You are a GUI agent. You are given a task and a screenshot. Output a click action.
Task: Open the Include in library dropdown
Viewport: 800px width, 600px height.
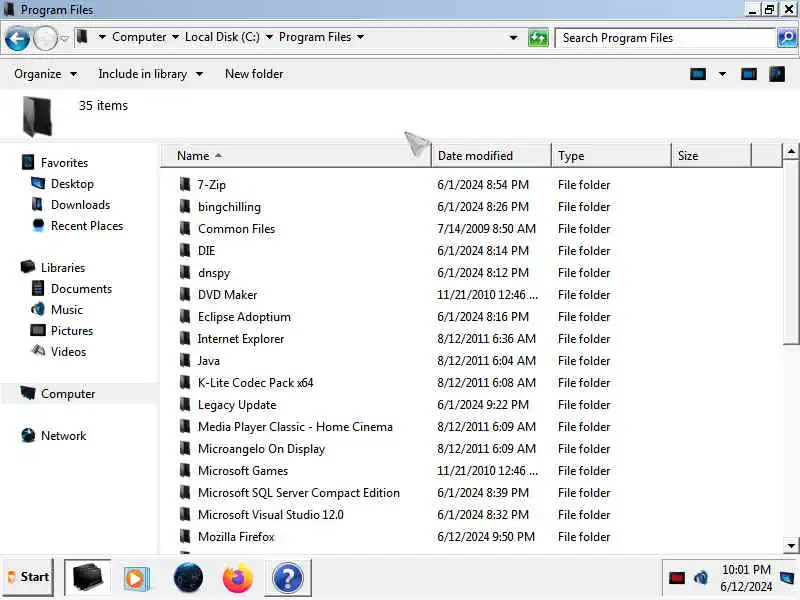[151, 74]
